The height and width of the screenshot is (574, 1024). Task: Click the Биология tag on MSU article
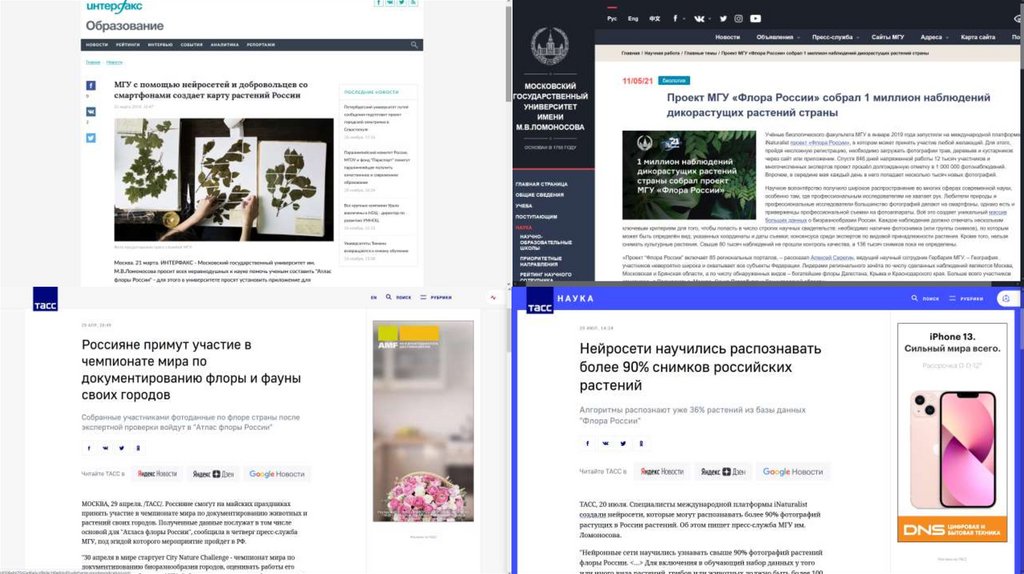pyautogui.click(x=674, y=80)
